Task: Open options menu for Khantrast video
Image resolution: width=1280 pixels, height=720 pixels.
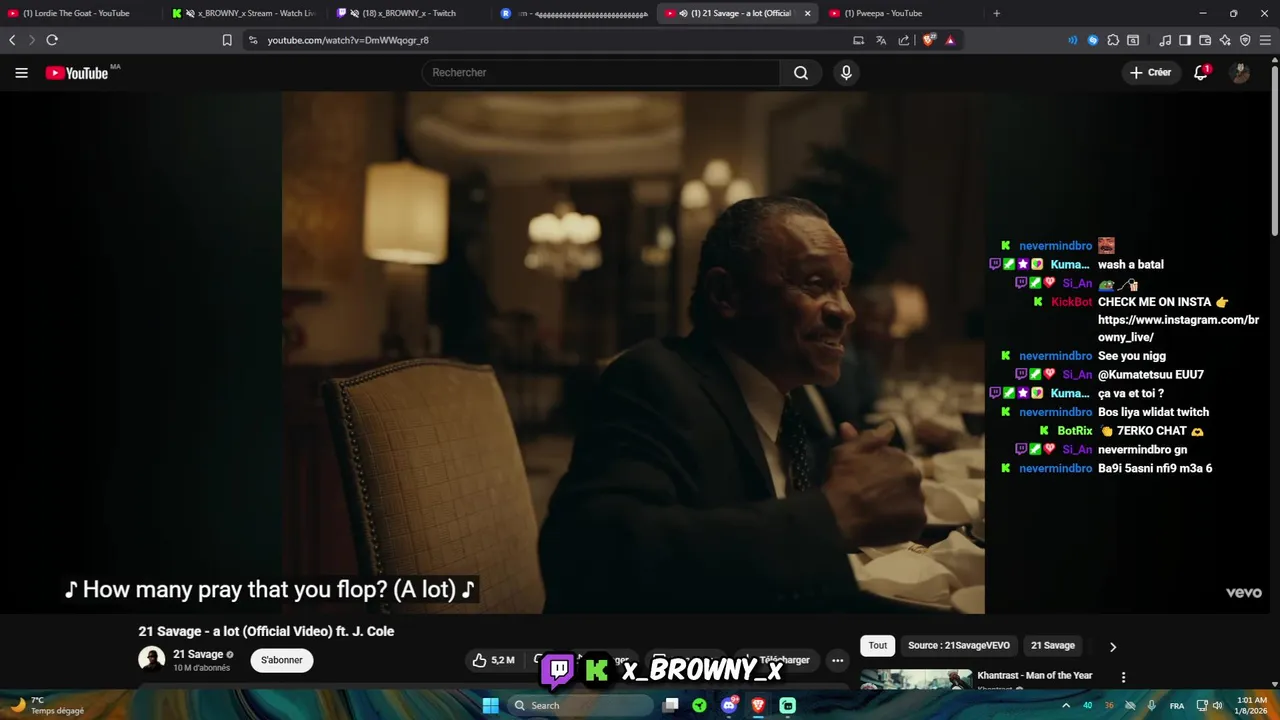Action: pyautogui.click(x=1123, y=677)
